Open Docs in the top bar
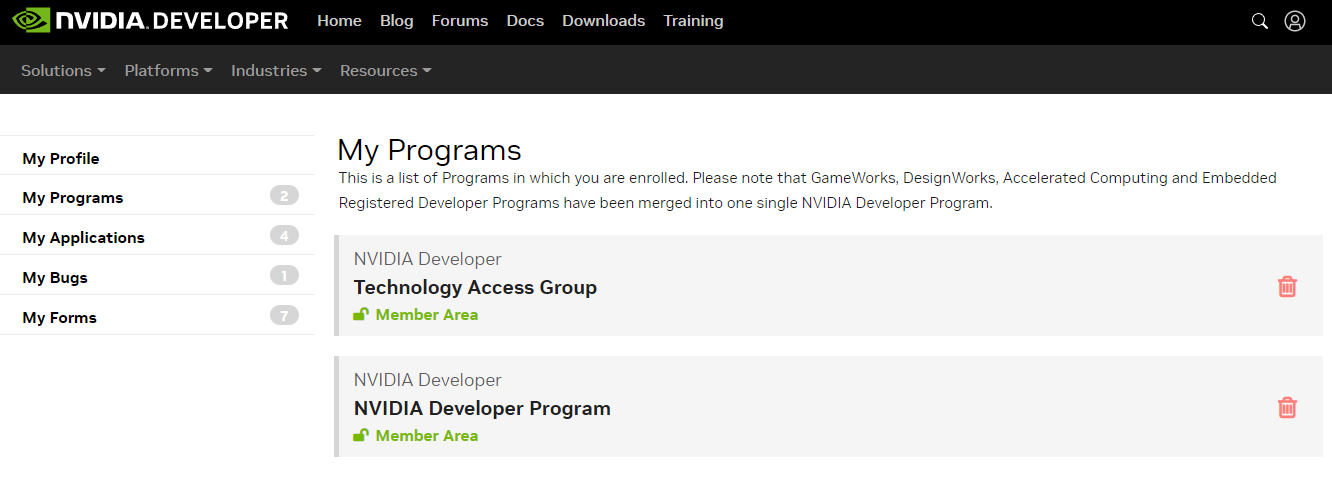The height and width of the screenshot is (477, 1332). click(525, 20)
